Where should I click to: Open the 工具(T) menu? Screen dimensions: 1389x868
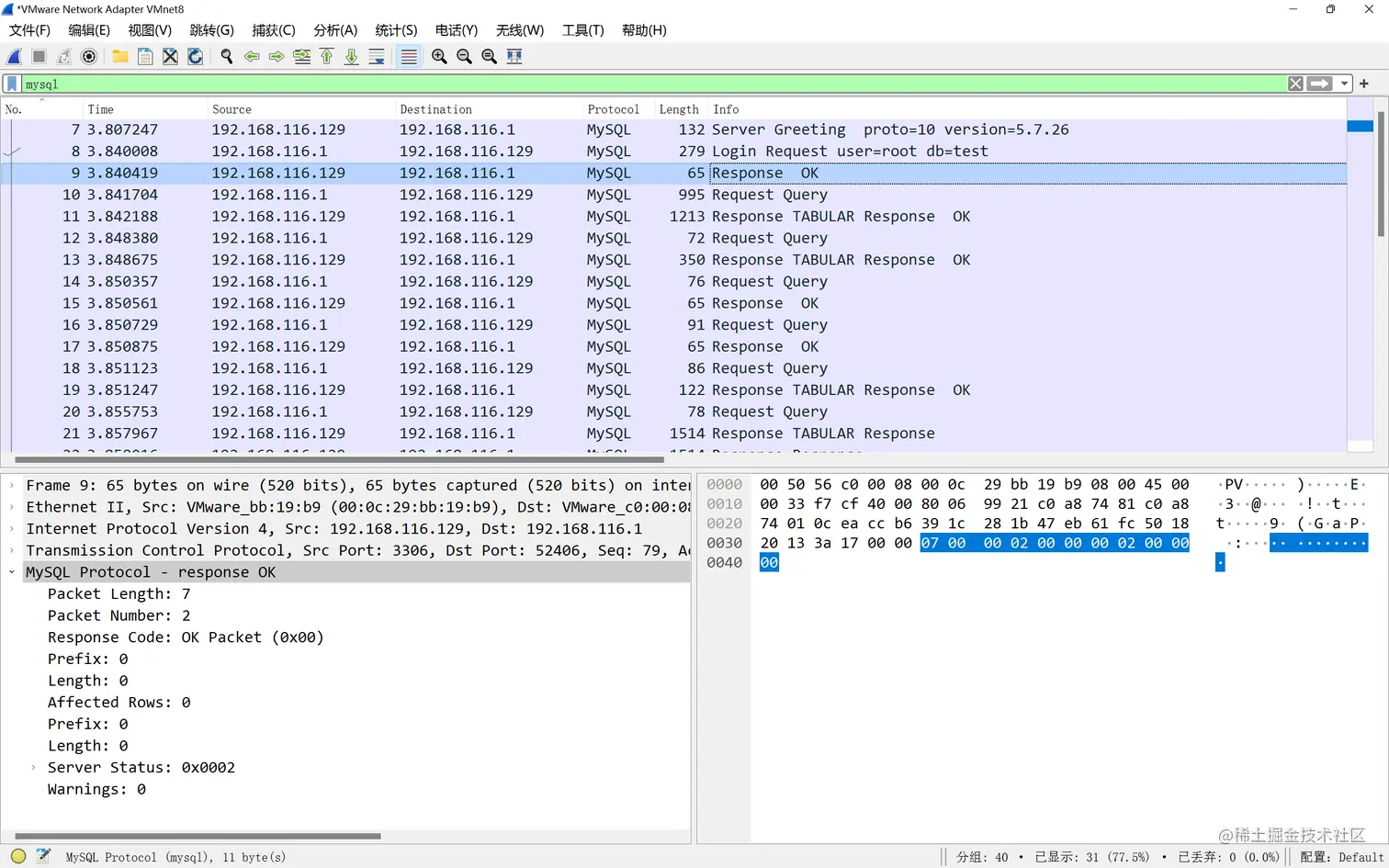(582, 30)
